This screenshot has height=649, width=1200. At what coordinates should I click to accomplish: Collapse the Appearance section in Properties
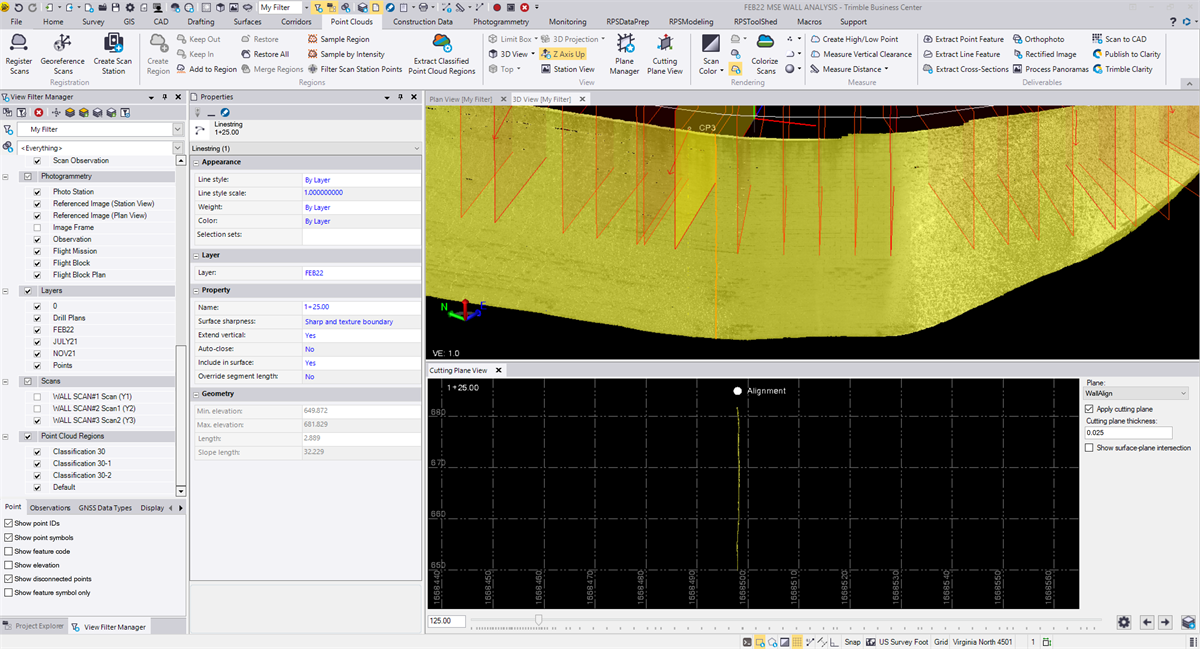pyautogui.click(x=195, y=161)
